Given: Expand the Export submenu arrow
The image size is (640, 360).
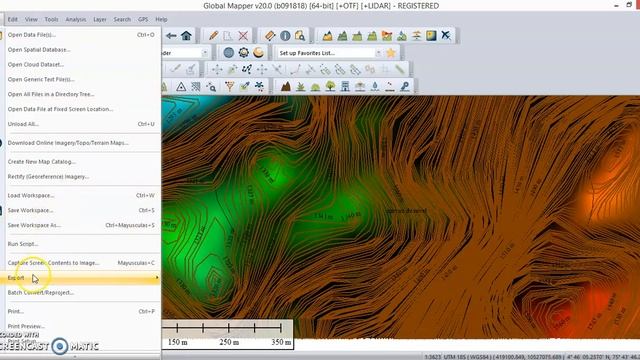Looking at the screenshot, I should pos(157,278).
